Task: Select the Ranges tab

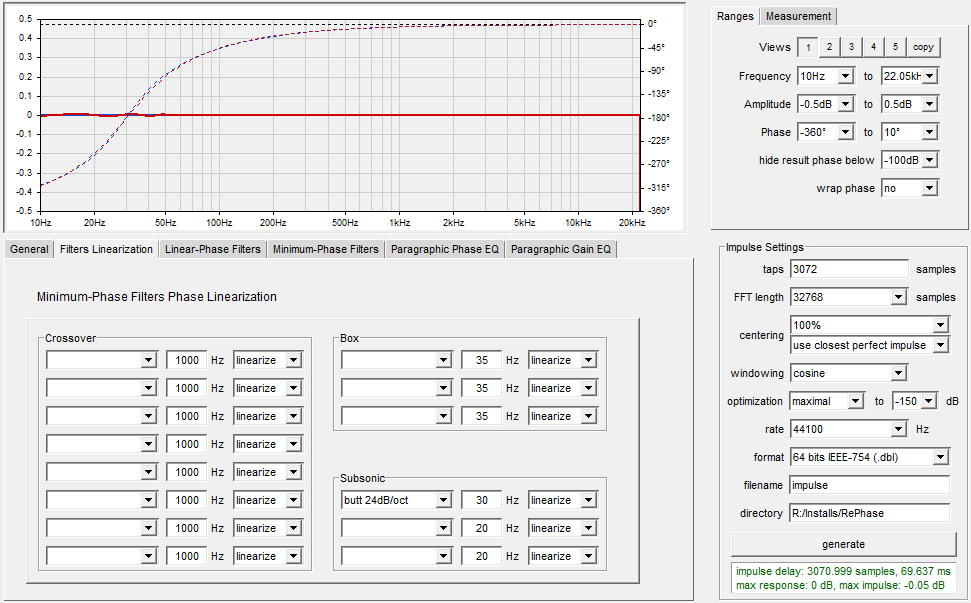Action: (x=735, y=16)
